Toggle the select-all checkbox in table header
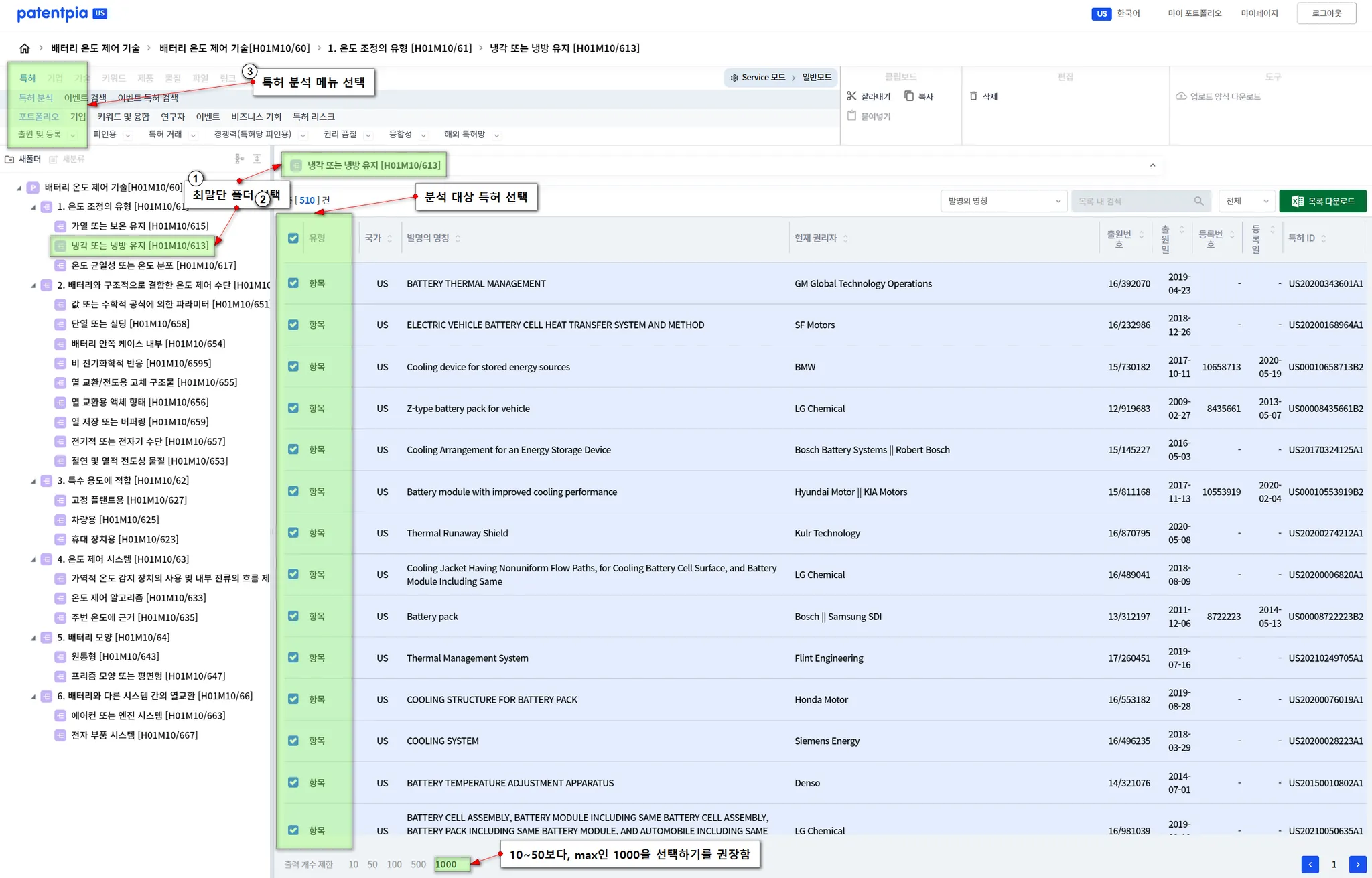The height and width of the screenshot is (878, 1372). 293,238
